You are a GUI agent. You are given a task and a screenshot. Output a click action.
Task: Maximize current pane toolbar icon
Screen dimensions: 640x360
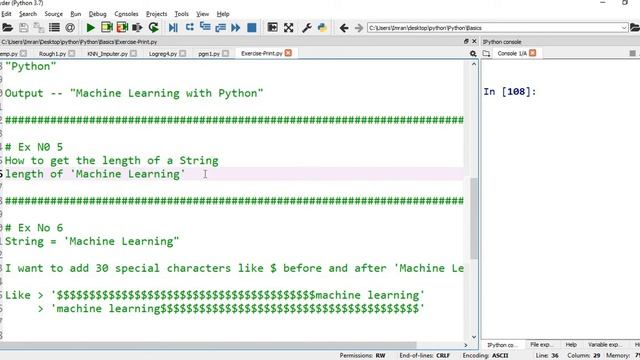click(272, 28)
